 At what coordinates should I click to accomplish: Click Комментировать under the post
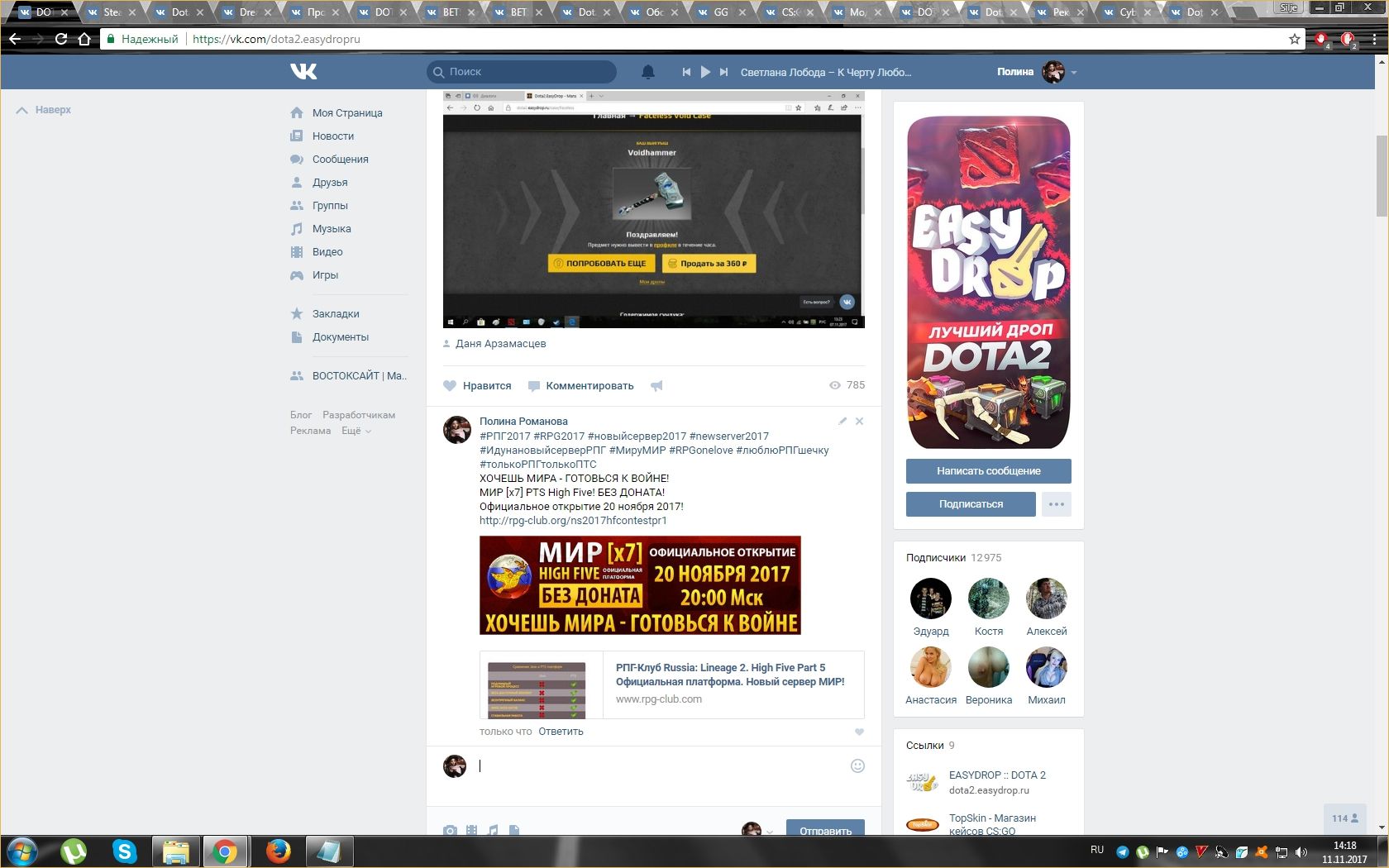[580, 386]
